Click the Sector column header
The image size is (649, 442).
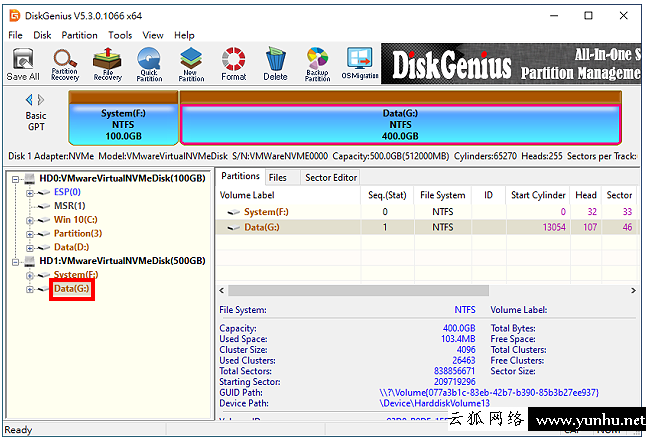click(619, 195)
